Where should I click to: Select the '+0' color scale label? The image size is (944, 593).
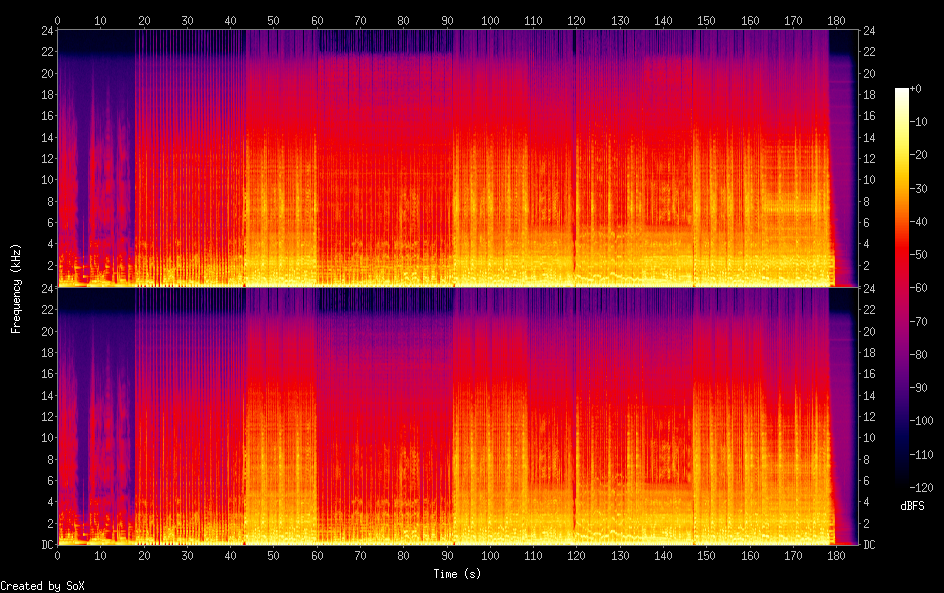click(916, 88)
